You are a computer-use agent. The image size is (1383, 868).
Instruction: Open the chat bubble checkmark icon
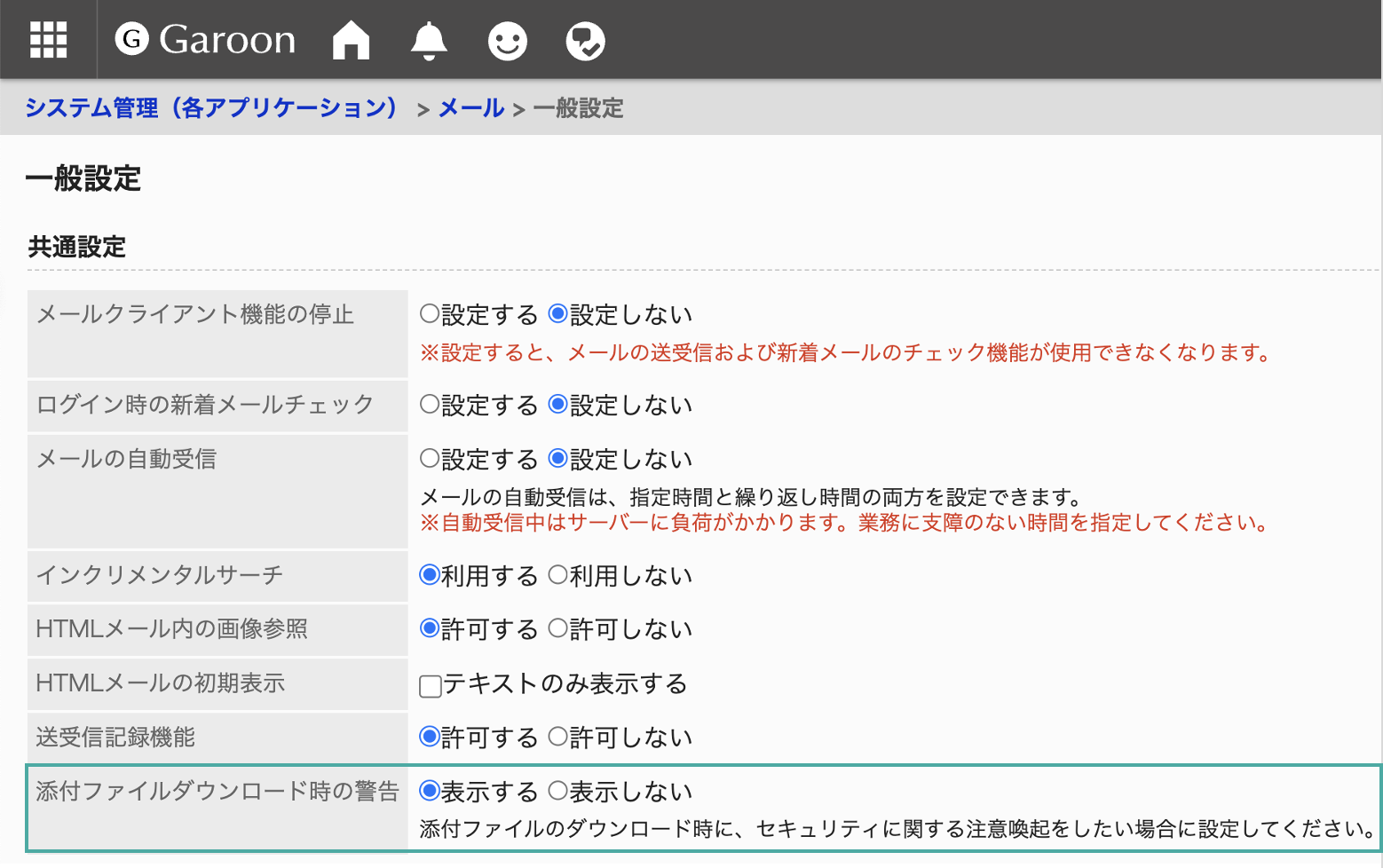pos(586,41)
